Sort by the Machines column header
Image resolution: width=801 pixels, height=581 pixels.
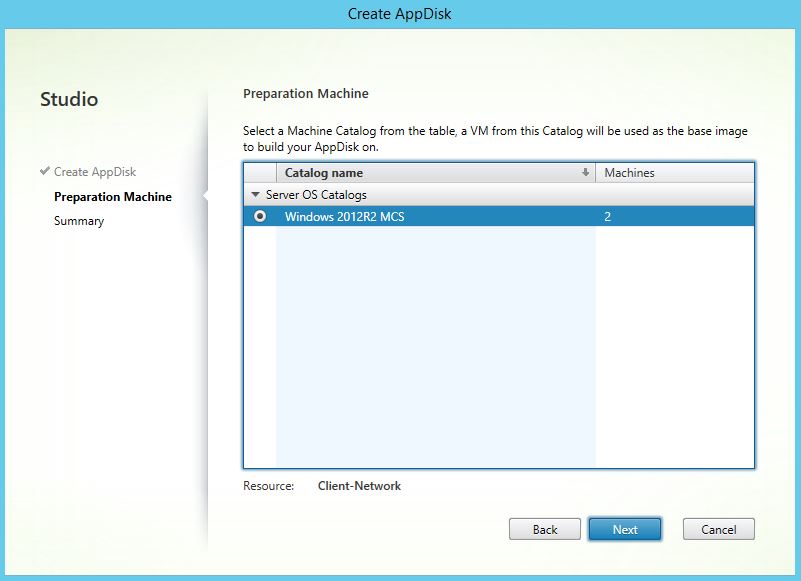point(629,173)
